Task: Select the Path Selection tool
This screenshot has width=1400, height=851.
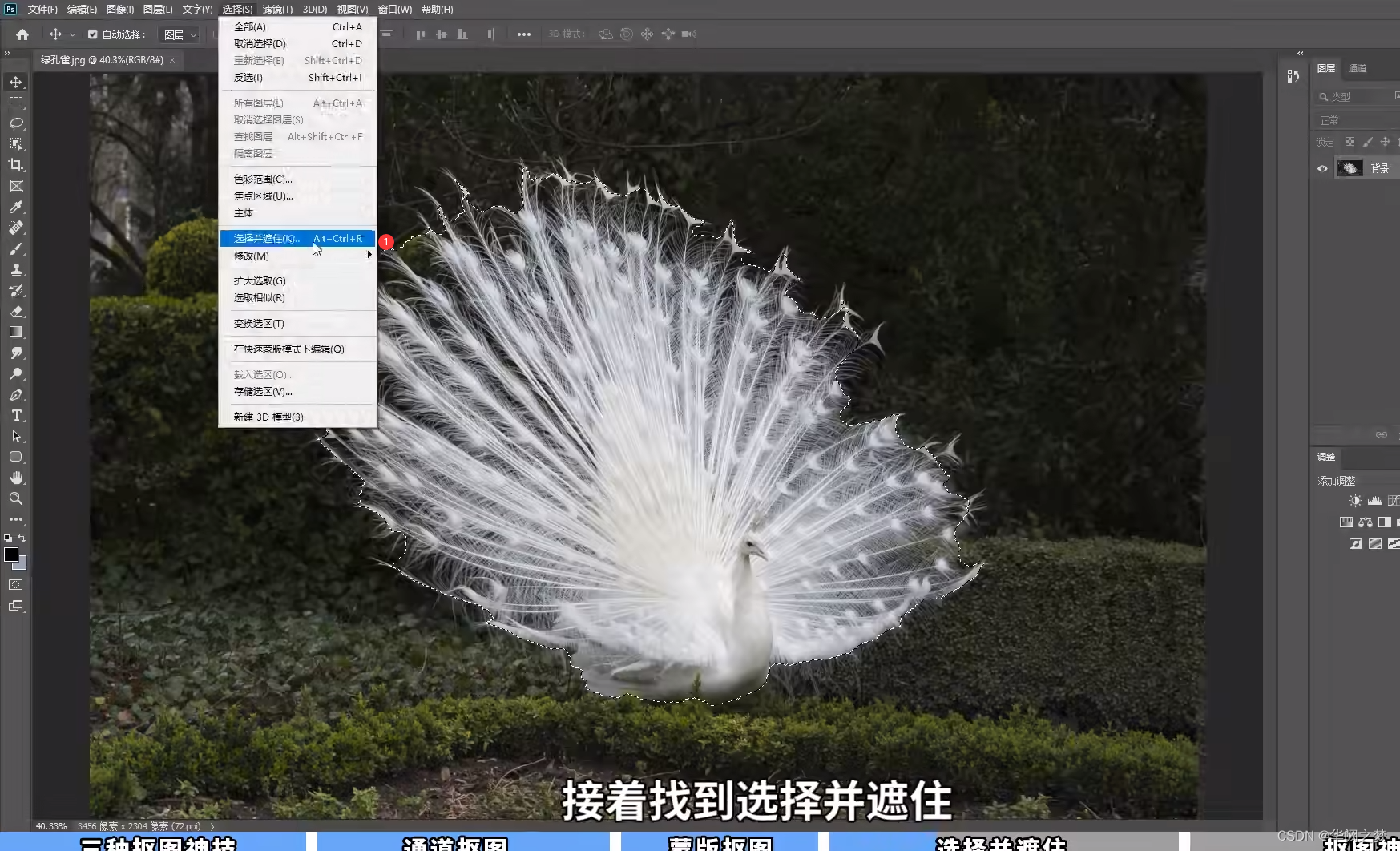Action: click(x=16, y=437)
